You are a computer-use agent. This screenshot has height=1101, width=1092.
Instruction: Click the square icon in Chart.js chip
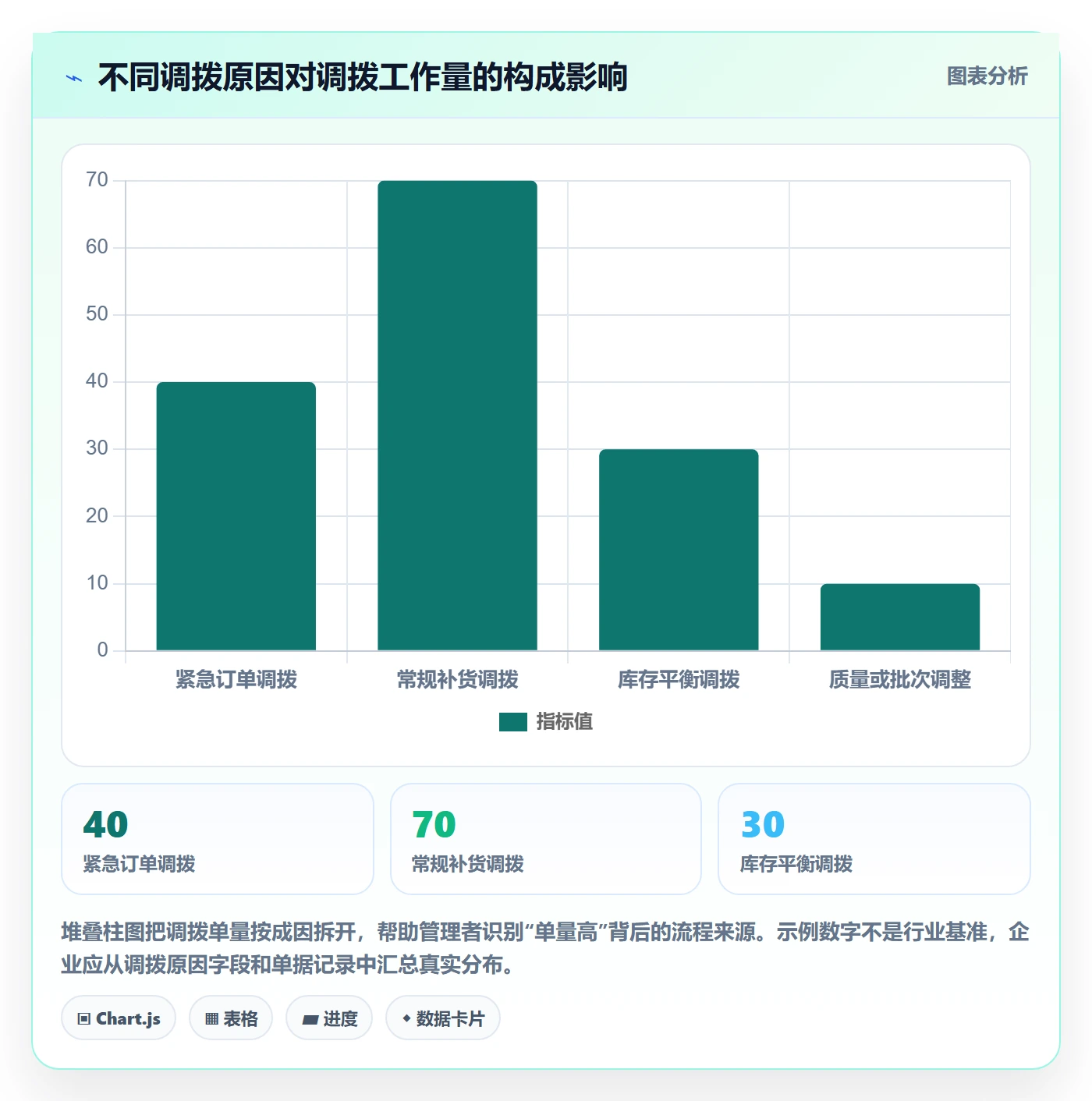[x=84, y=1019]
